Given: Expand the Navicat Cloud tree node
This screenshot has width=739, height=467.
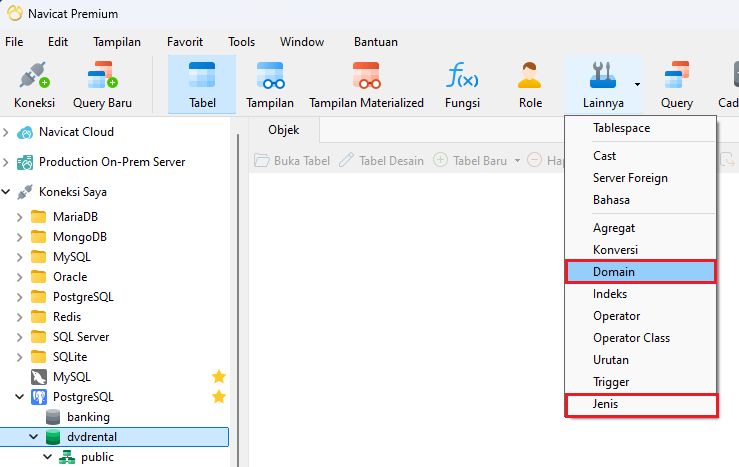Looking at the screenshot, I should pyautogui.click(x=6, y=132).
